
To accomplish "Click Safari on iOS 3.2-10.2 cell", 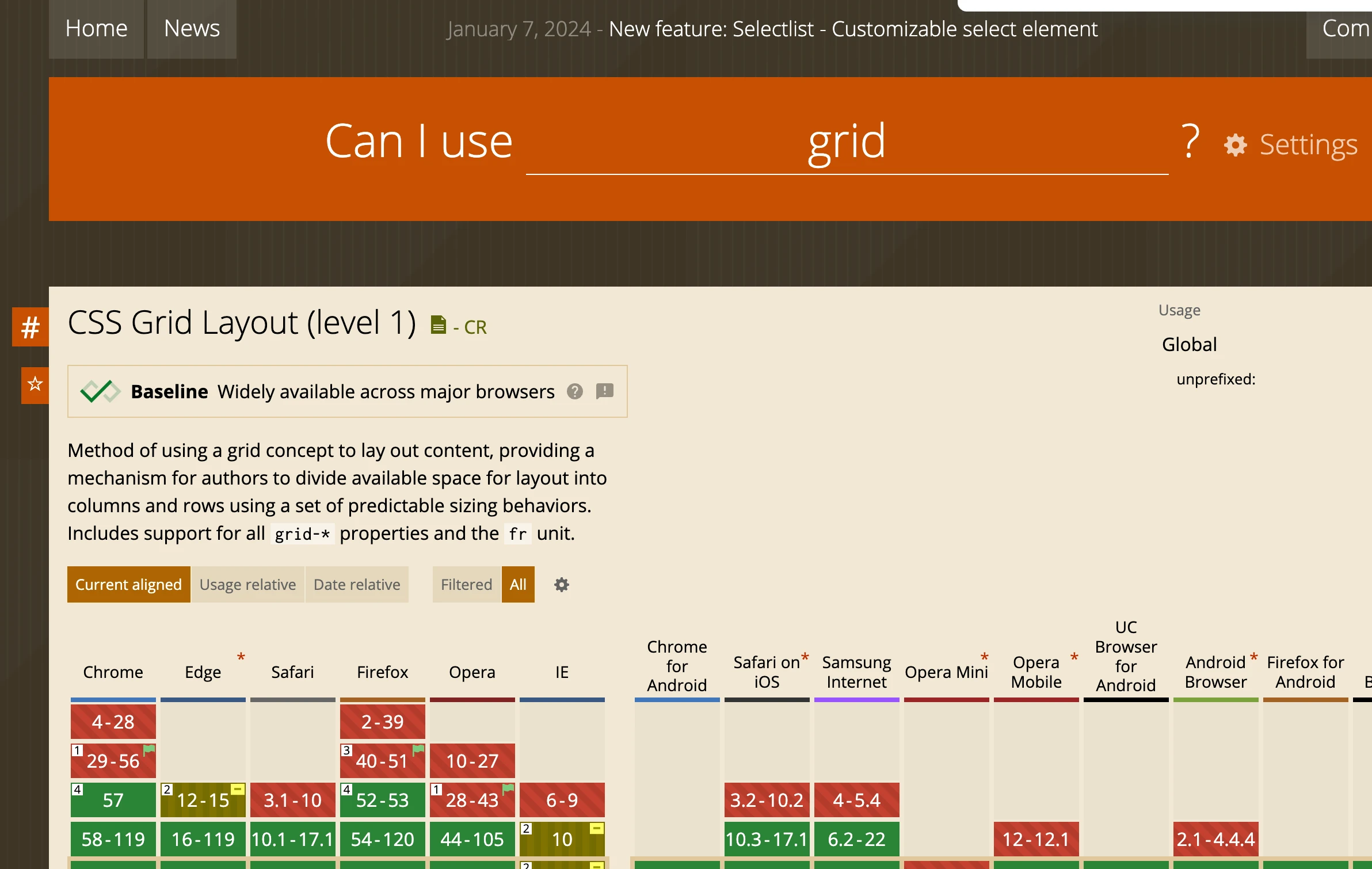I will point(767,800).
